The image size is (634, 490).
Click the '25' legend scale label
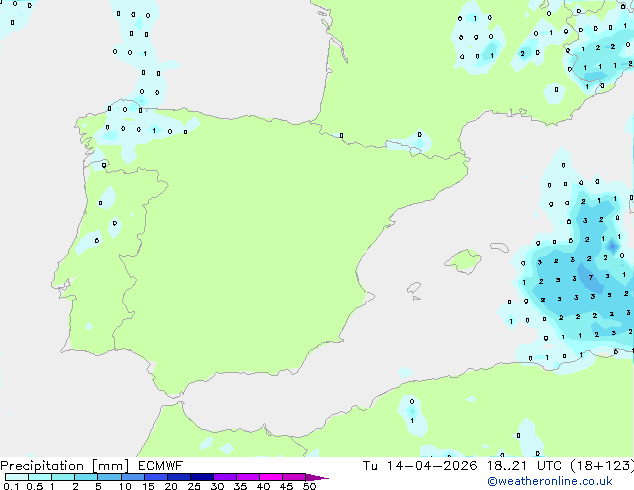click(194, 486)
